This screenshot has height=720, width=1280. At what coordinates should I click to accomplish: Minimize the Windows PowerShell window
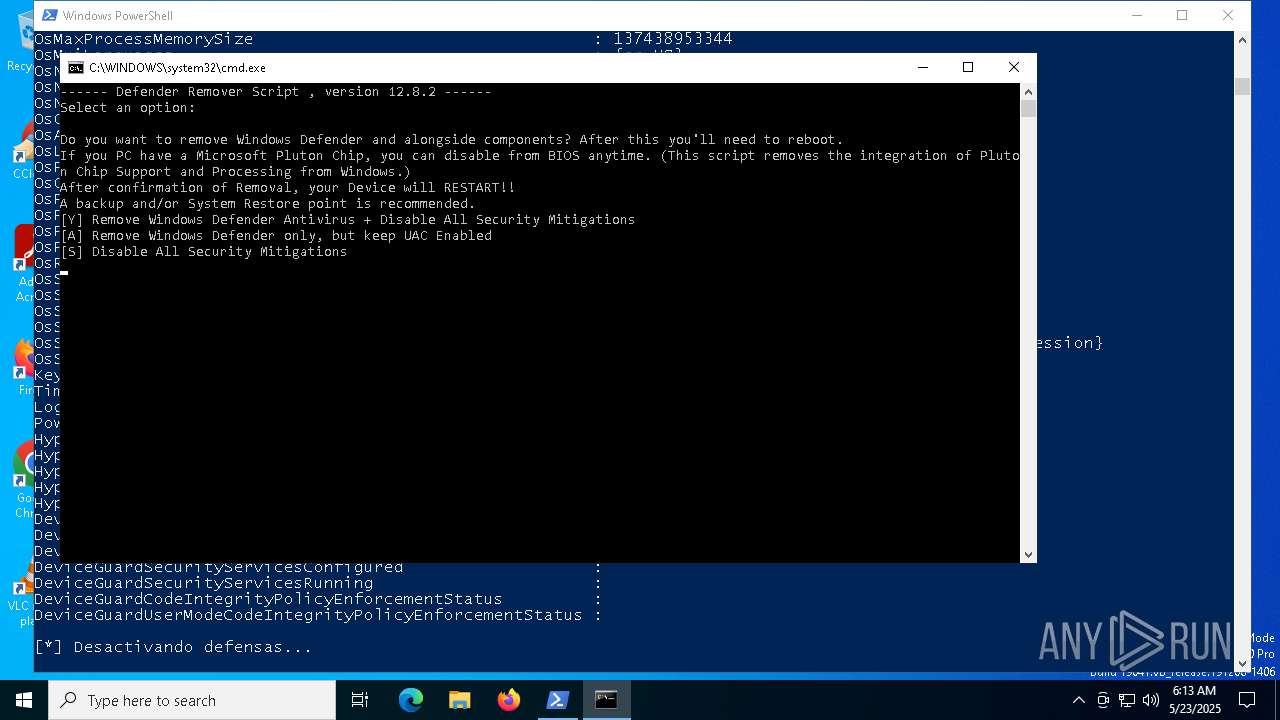[x=1136, y=16]
